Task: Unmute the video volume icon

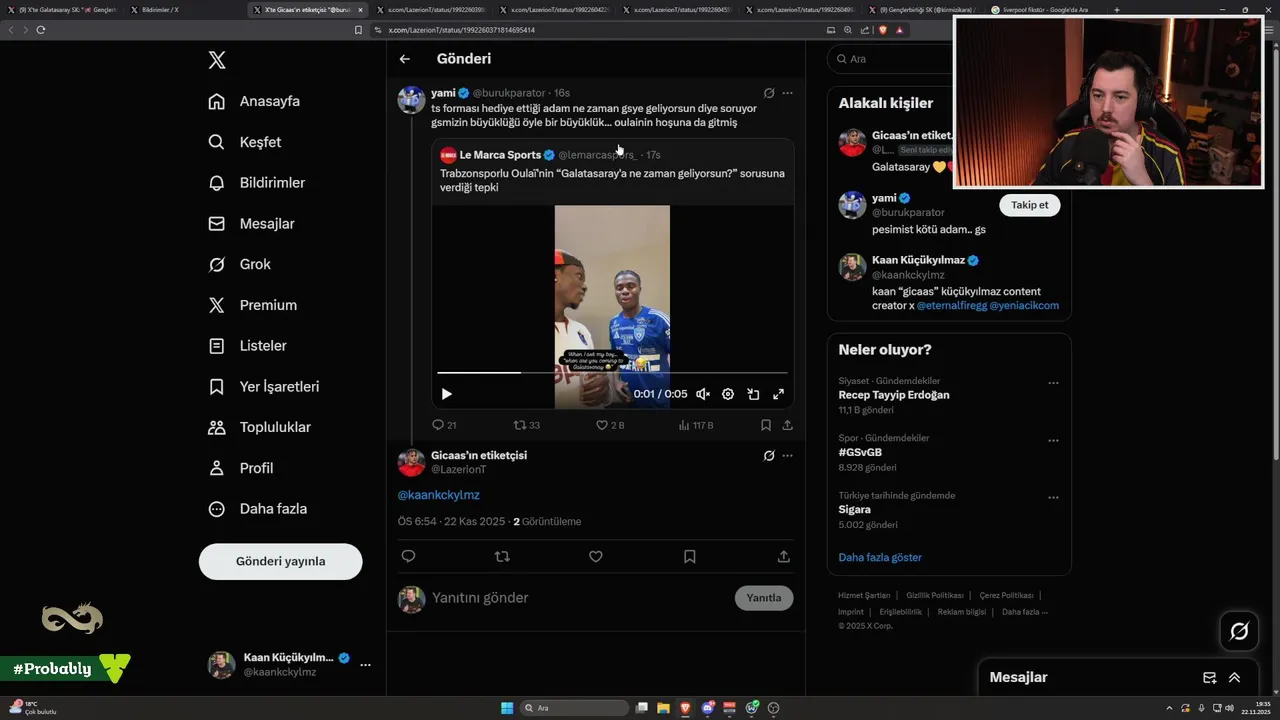Action: tap(703, 394)
